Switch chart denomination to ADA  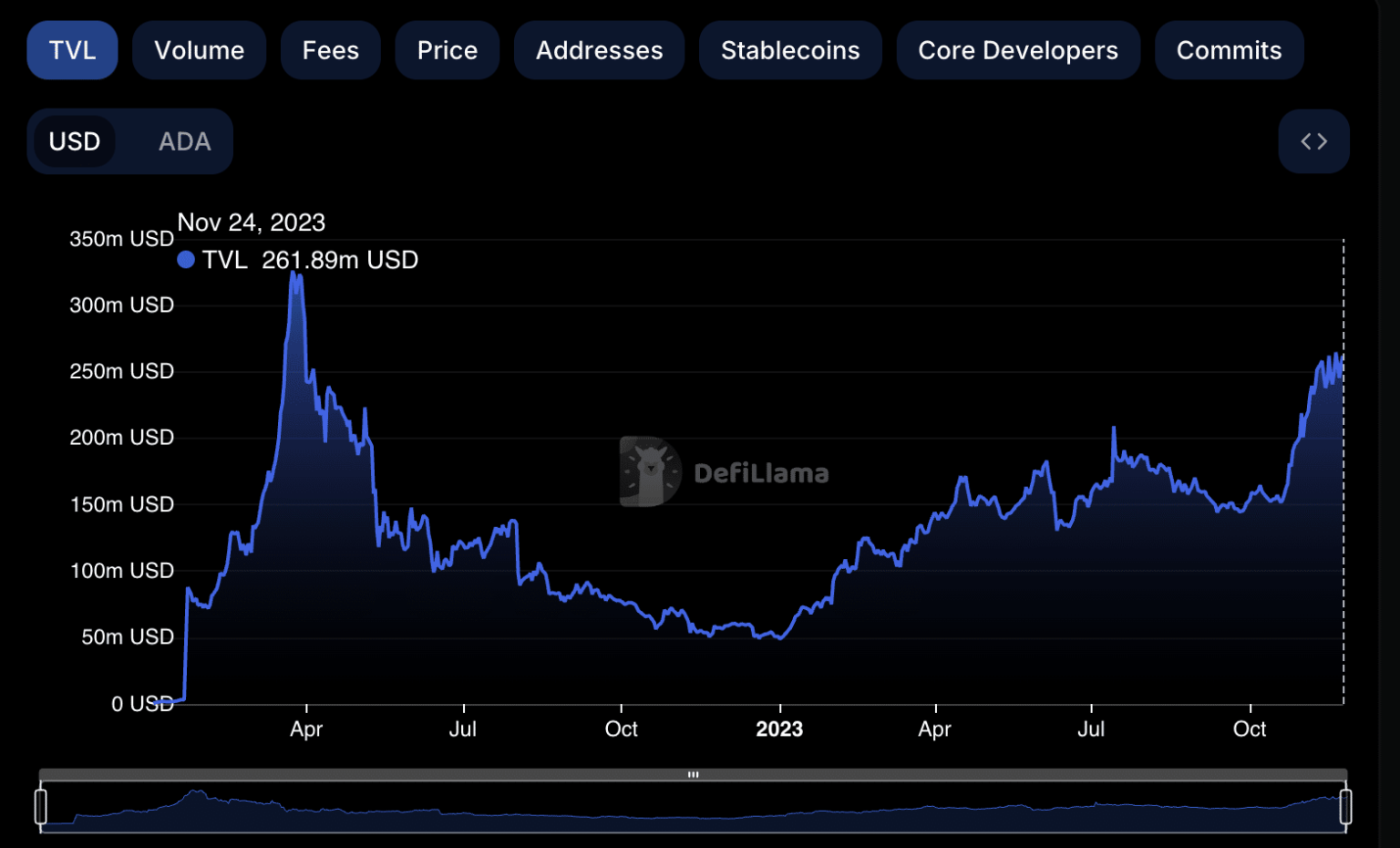coord(184,141)
